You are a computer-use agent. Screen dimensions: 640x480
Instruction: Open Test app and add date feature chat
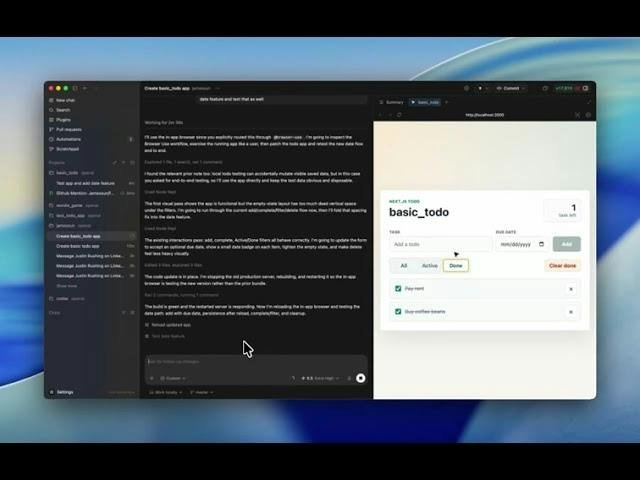[x=85, y=183]
